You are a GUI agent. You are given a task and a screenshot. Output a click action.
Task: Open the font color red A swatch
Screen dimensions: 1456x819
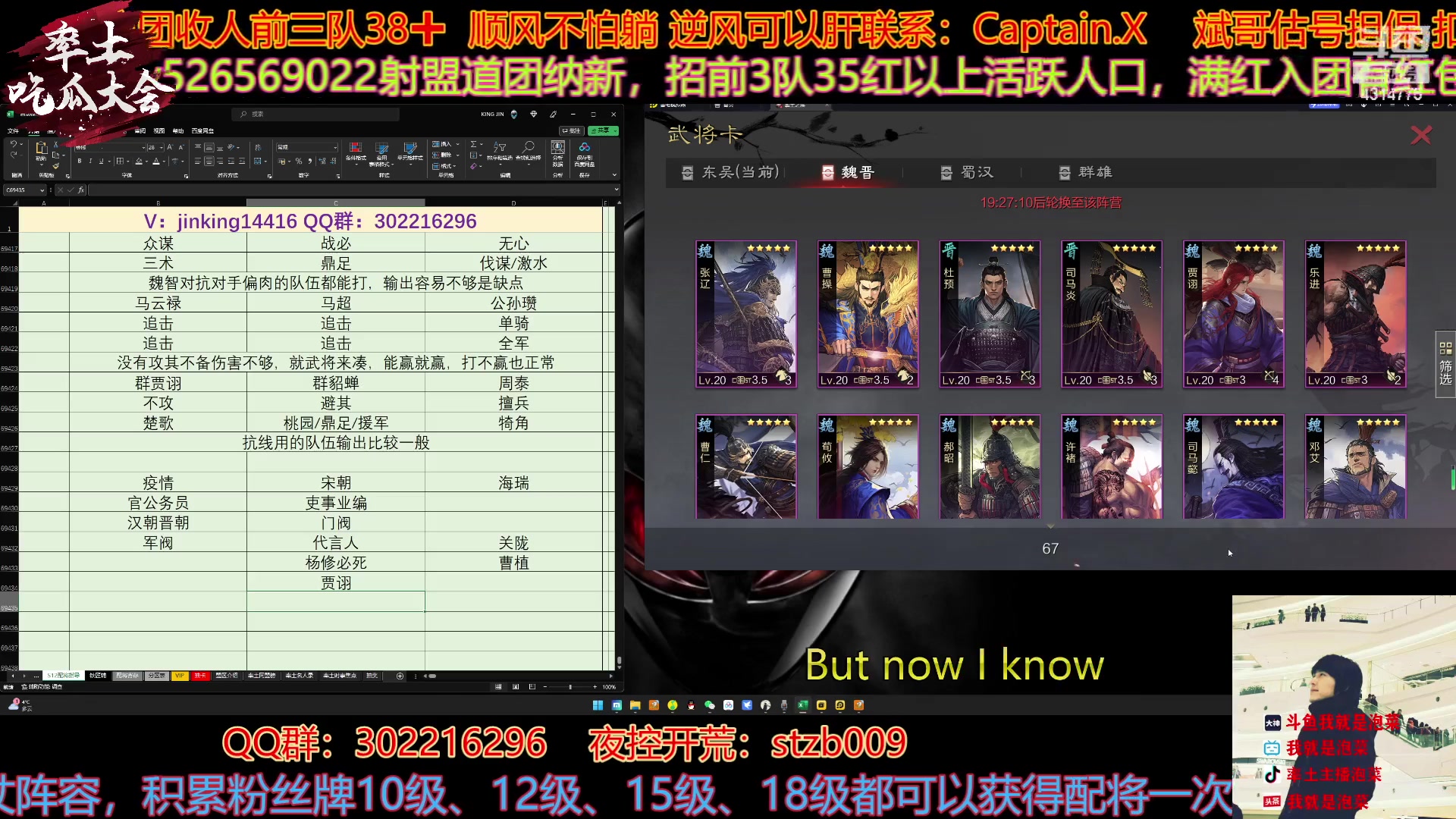[x=155, y=161]
